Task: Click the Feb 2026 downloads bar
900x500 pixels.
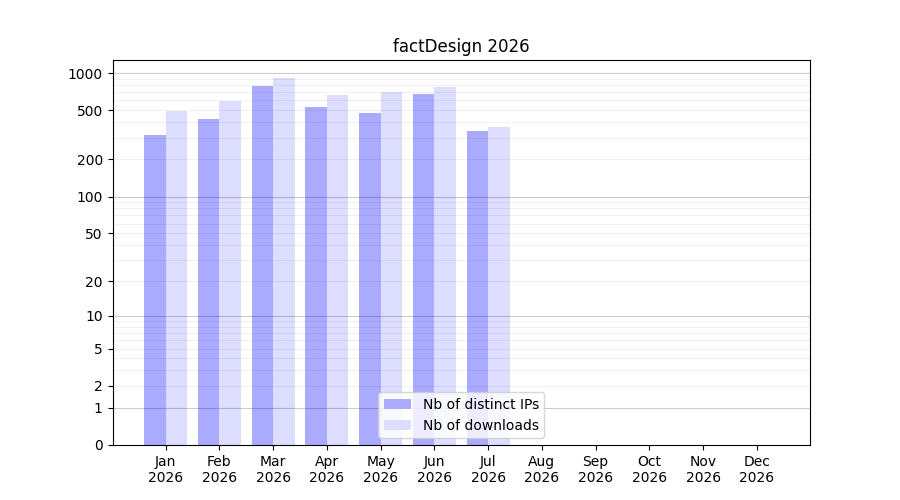Action: tap(230, 273)
